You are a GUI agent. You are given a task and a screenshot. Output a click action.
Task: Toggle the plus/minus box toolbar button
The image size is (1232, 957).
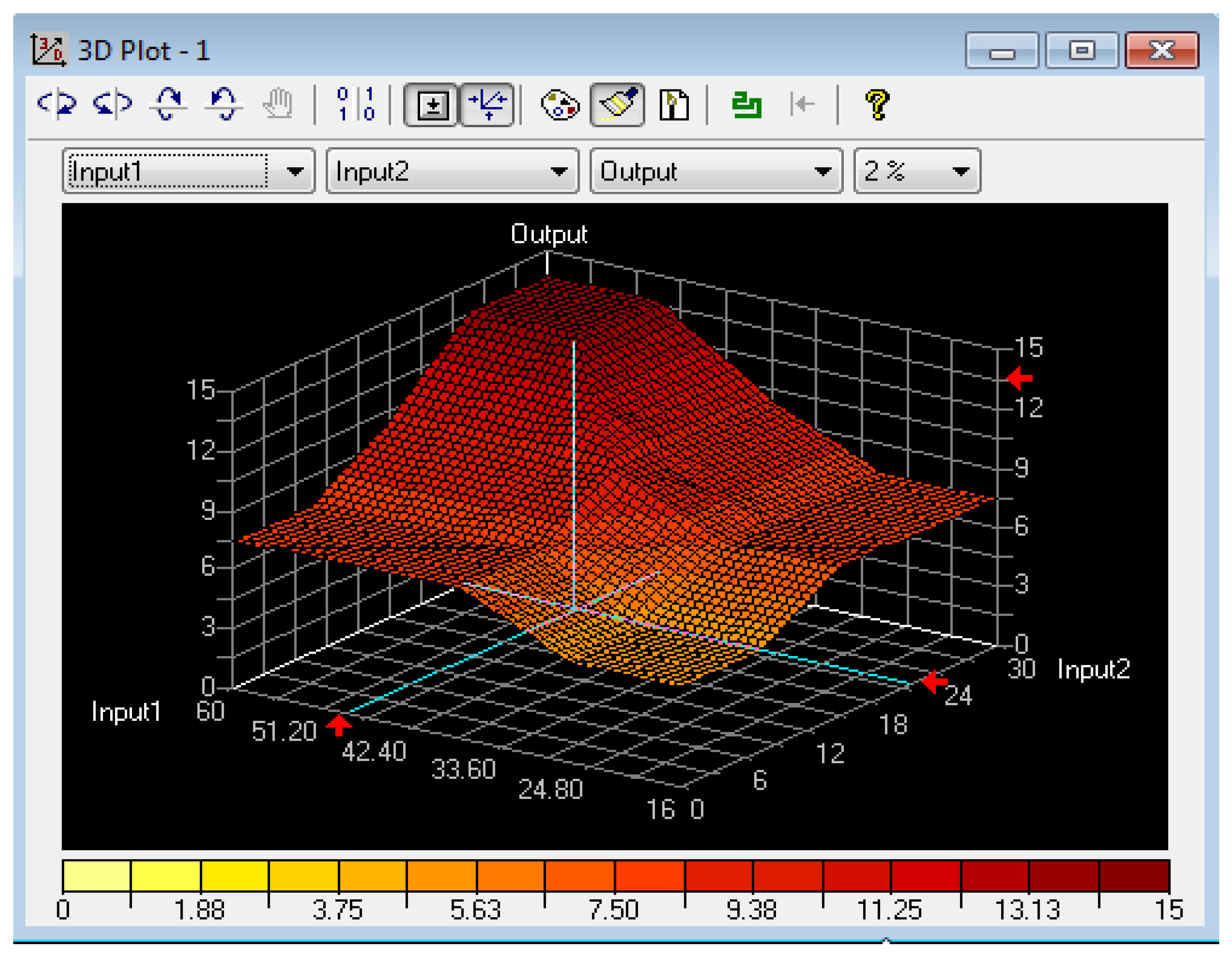click(x=431, y=105)
